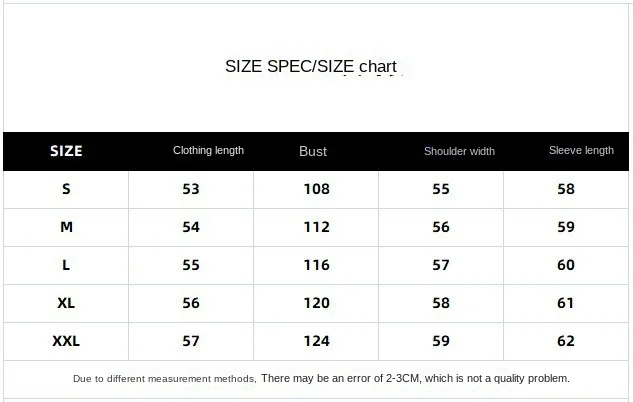This screenshot has width=633, height=402.
Task: Click the SIZE SPEC/SIZE chart title
Action: 311,67
